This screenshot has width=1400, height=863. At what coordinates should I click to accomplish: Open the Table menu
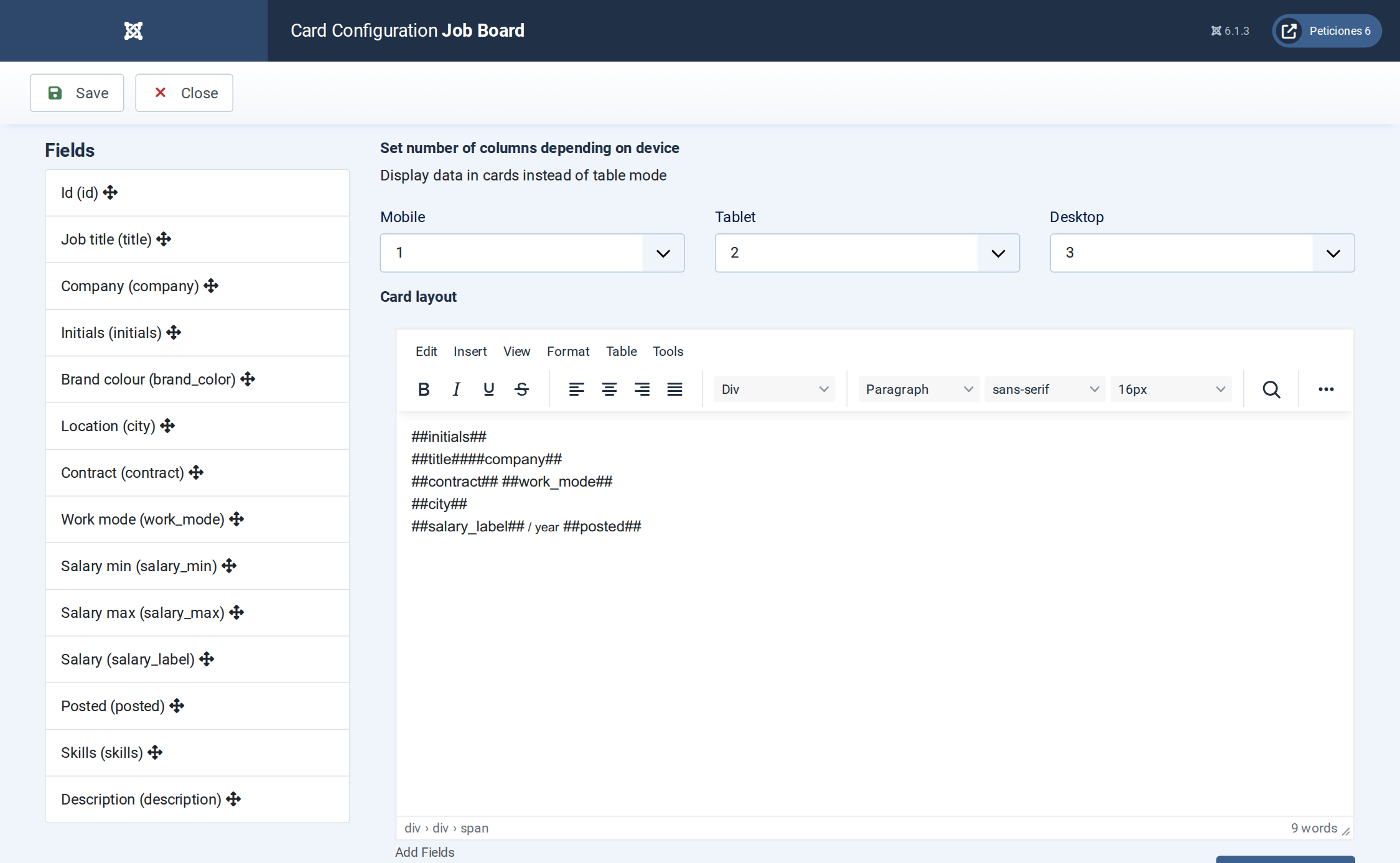[x=621, y=352]
